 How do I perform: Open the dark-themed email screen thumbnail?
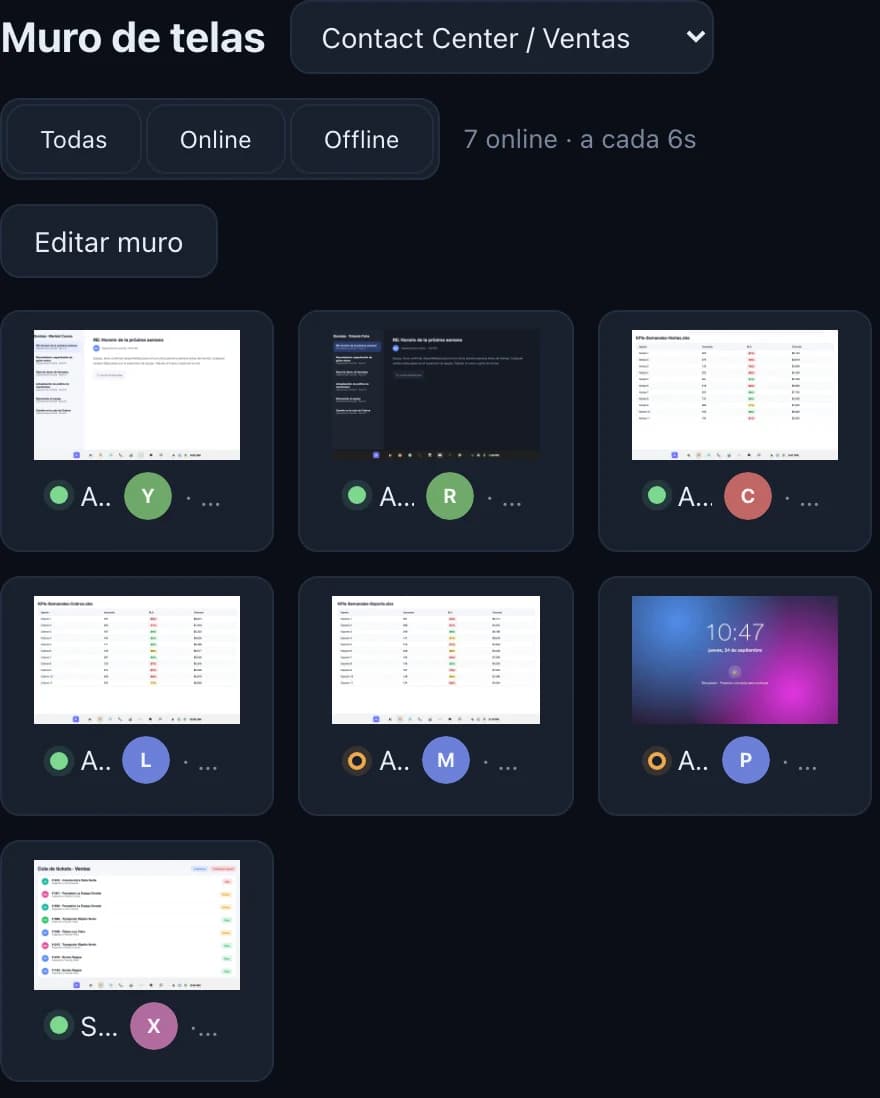435,394
